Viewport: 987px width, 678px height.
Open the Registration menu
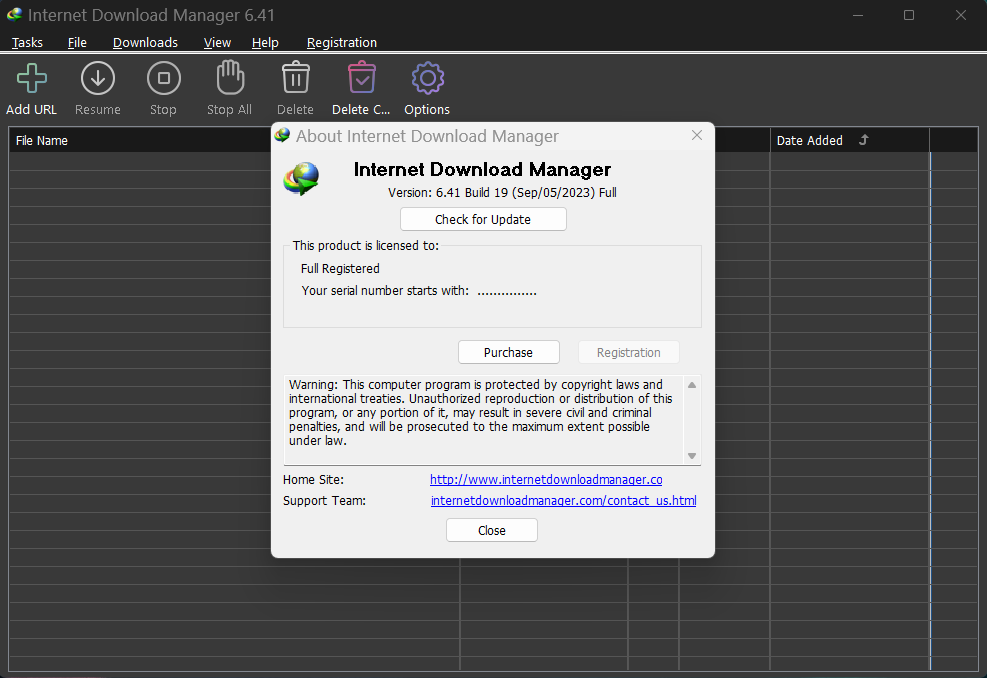point(342,42)
